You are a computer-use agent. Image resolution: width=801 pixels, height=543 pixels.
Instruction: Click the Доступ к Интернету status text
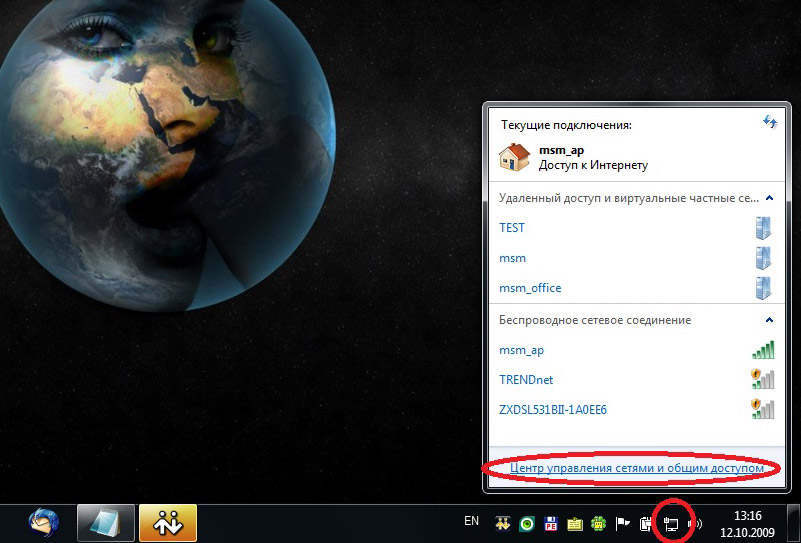point(593,166)
